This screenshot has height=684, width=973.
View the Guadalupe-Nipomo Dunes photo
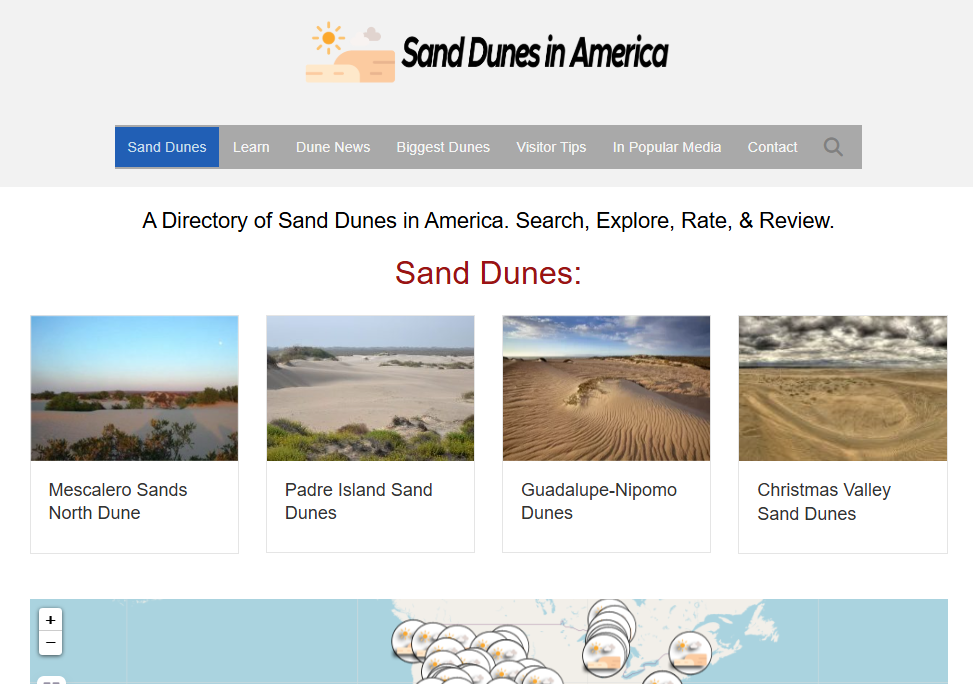click(606, 389)
